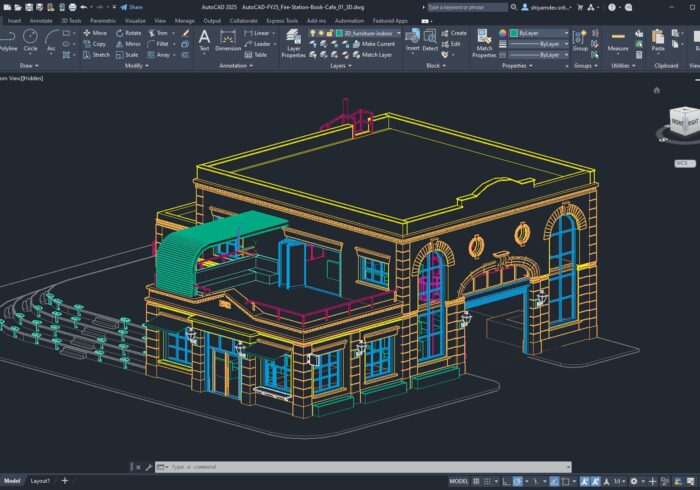This screenshot has width=700, height=490.
Task: Open the ByLayer color dropdown
Action: coord(566,33)
